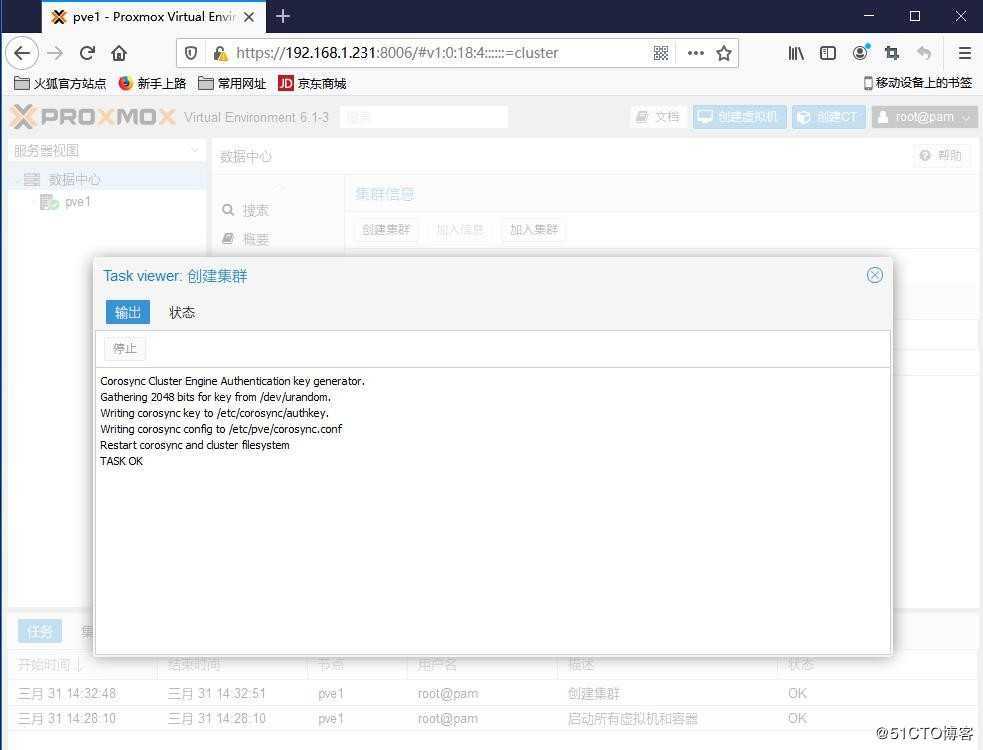Reload the current page
Image resolution: width=983 pixels, height=750 pixels.
[x=87, y=53]
